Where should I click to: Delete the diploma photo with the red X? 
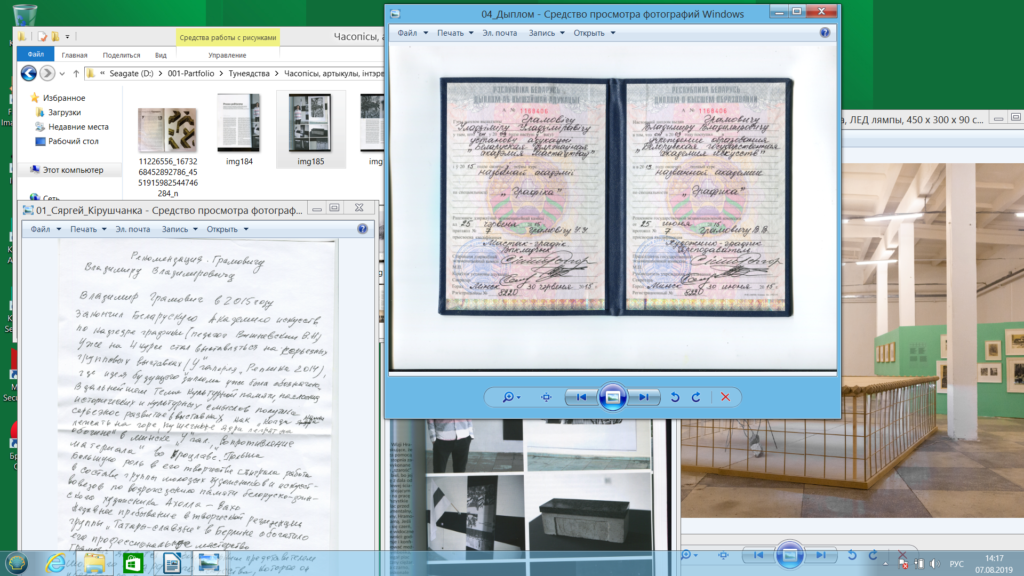(x=725, y=397)
